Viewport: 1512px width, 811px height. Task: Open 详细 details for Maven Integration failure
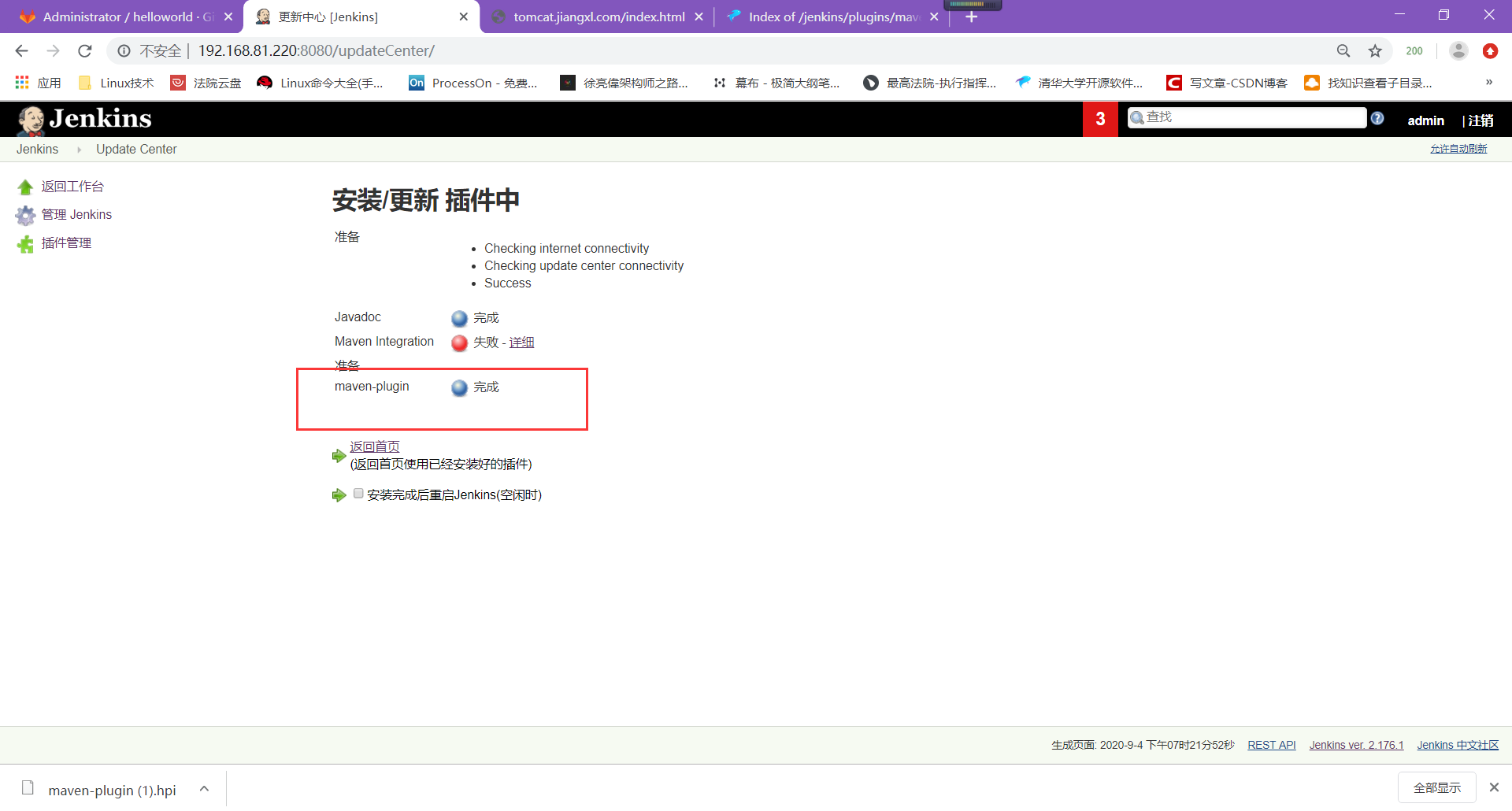521,342
